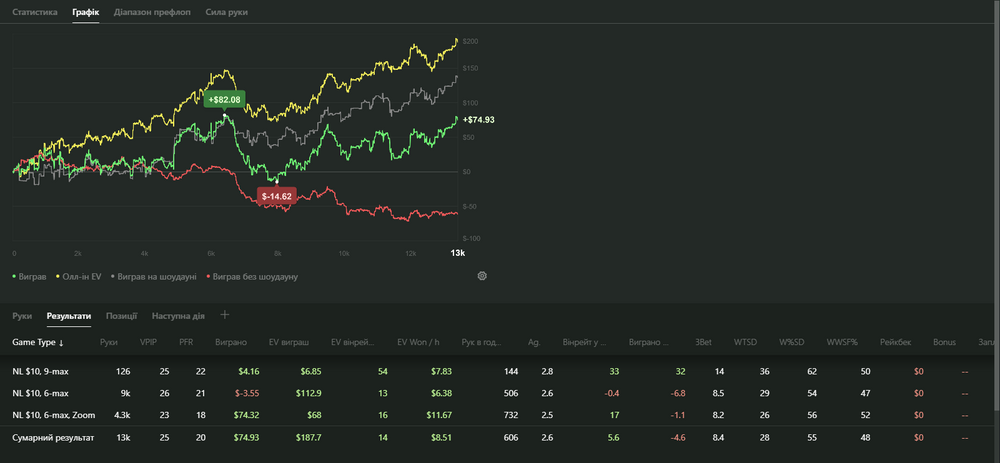Sort by the Game Type column header
The width and height of the screenshot is (1000, 463).
point(38,343)
